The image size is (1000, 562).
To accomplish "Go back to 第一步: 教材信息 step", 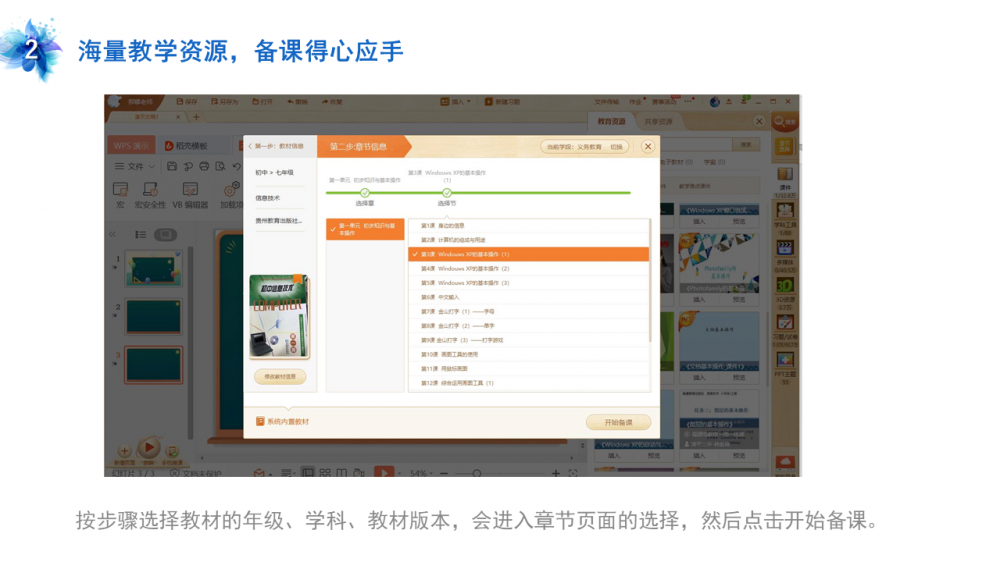I will coord(278,146).
